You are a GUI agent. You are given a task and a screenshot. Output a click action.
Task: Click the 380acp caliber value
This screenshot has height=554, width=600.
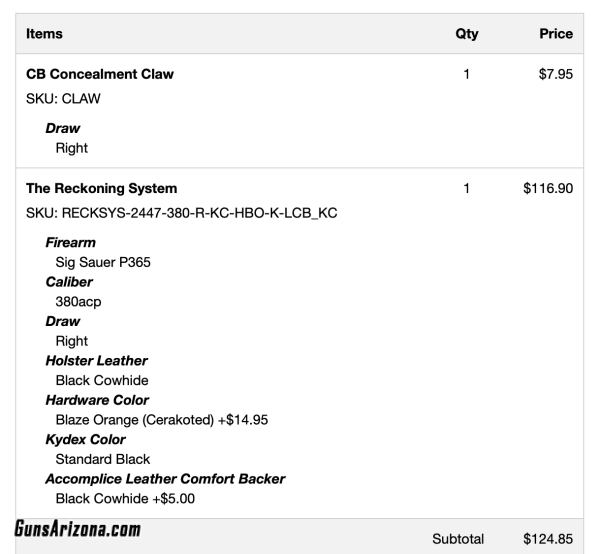(78, 301)
